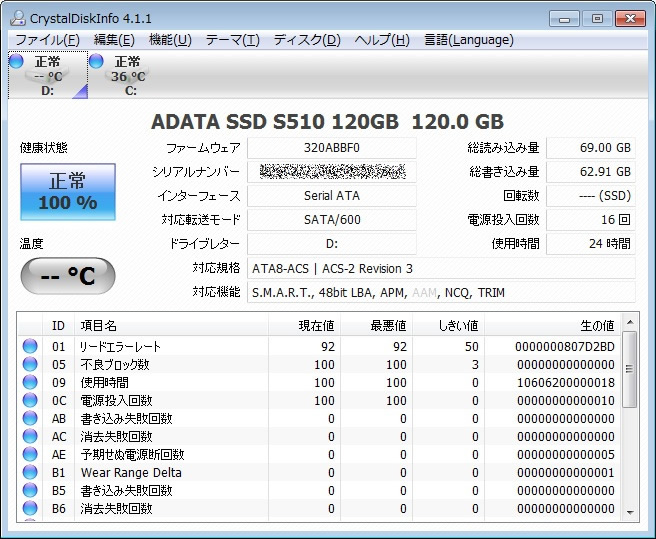
Task: Select the Wear Range Delta row name
Action: 131,472
